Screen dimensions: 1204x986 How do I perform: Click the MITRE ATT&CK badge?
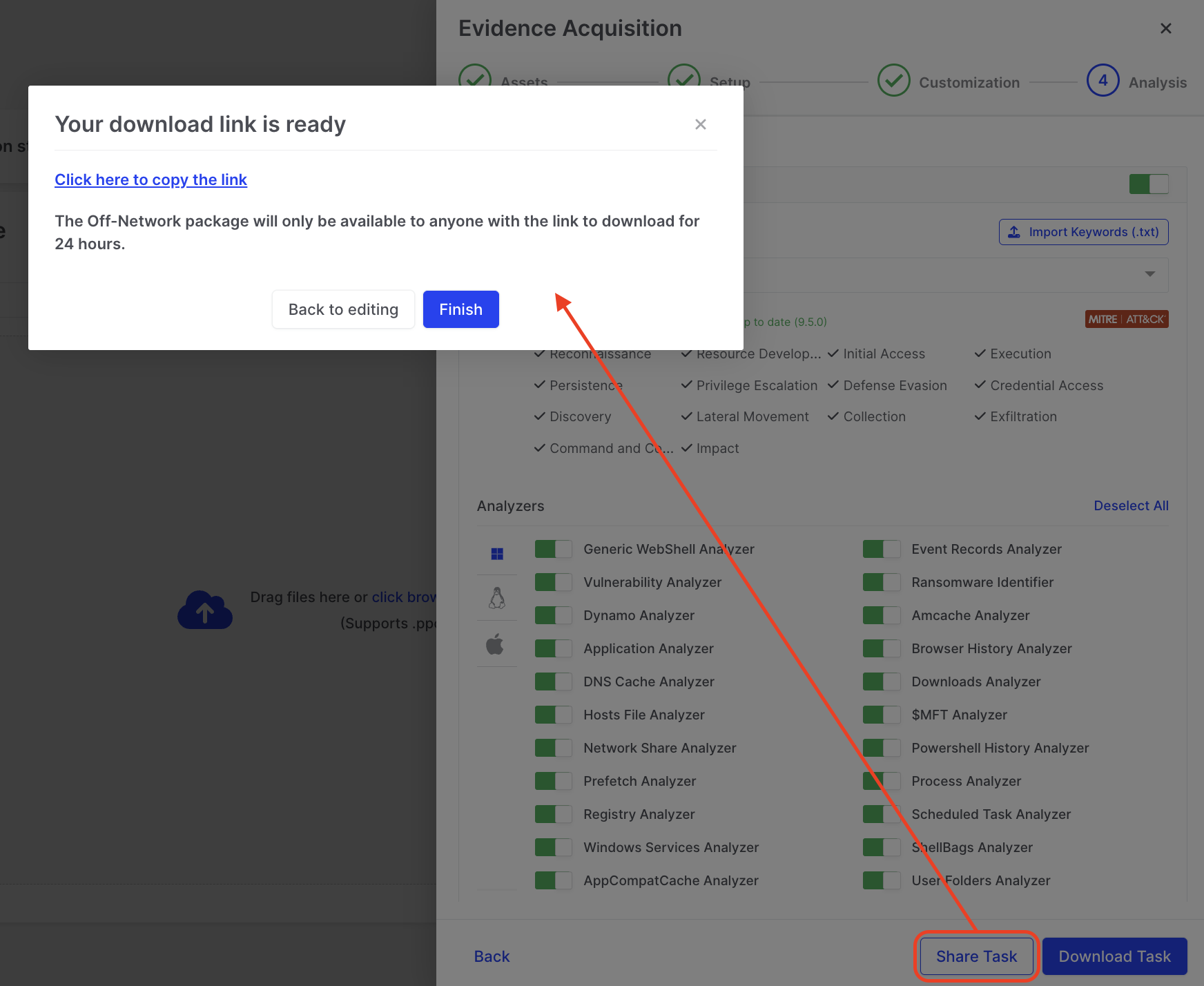(x=1126, y=319)
